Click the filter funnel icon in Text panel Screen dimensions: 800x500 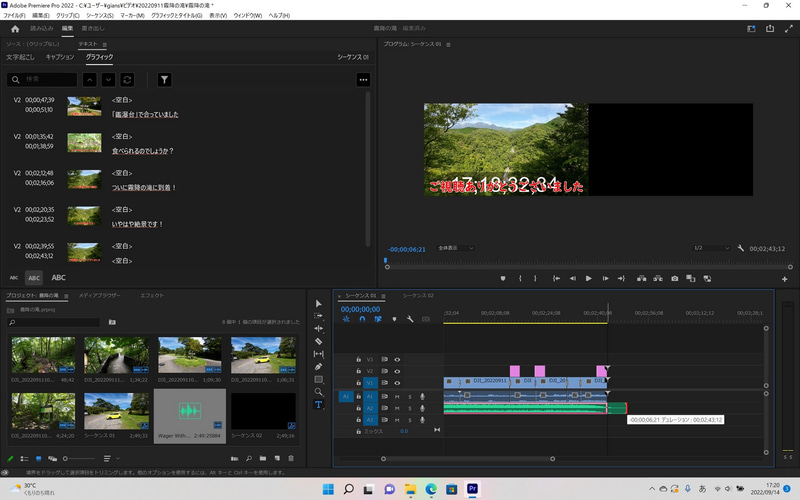pos(165,79)
